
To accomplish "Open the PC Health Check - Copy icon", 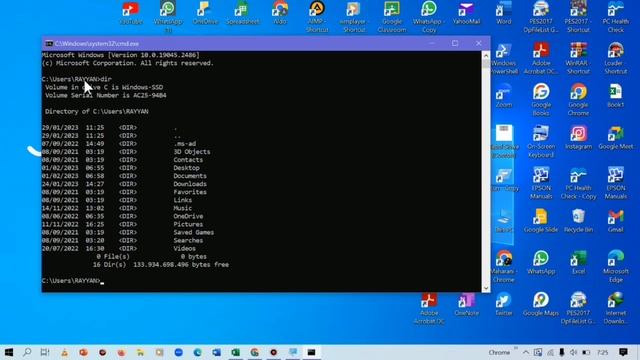I will [x=578, y=183].
